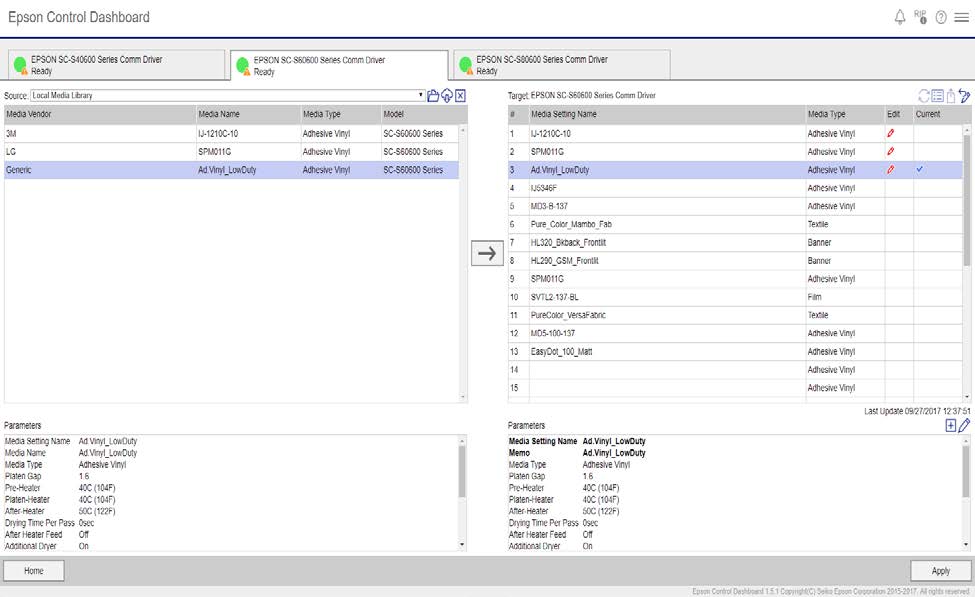975x597 pixels.
Task: Click the RIP information icon
Action: point(920,17)
